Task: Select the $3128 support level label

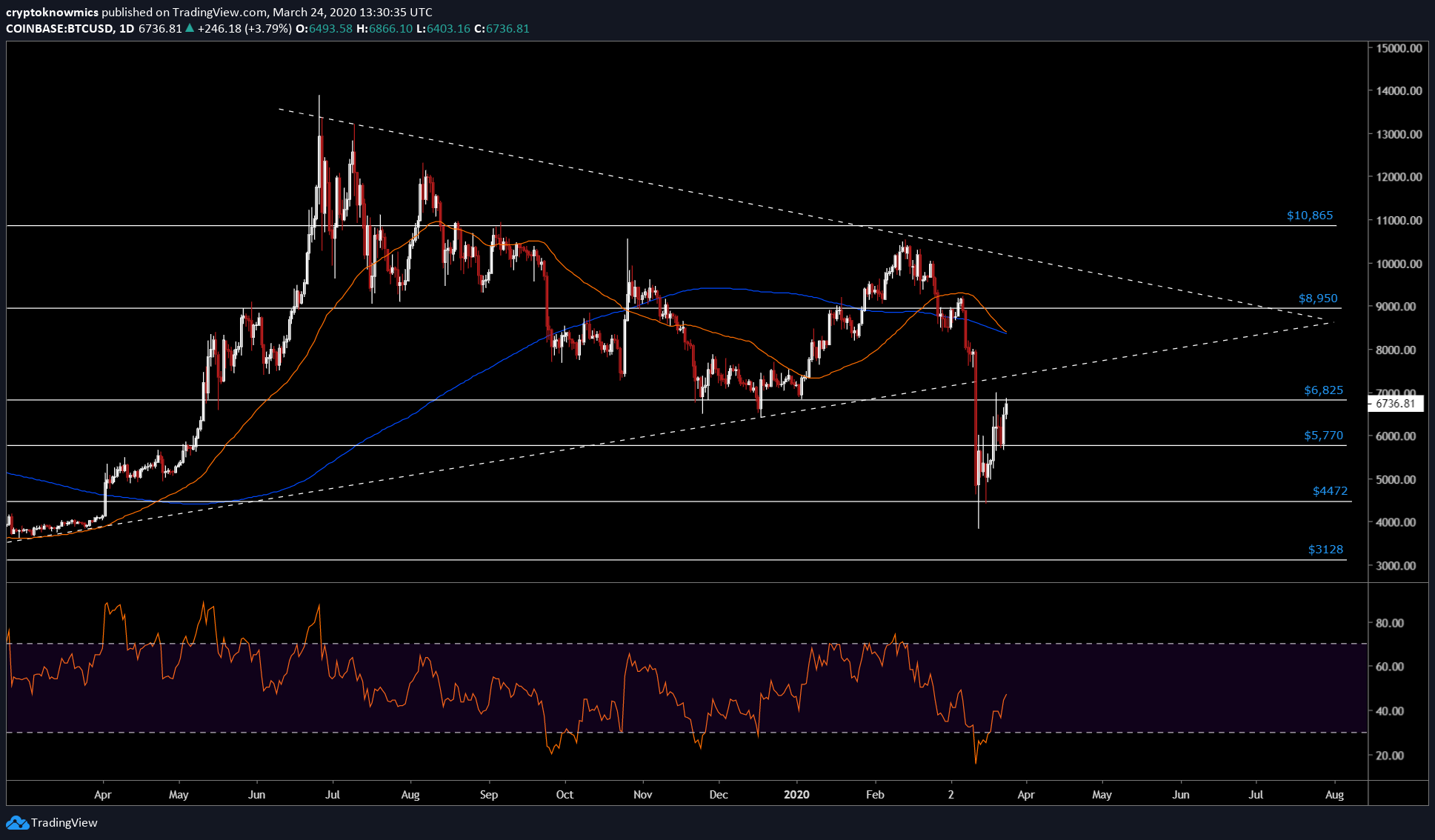Action: click(1325, 550)
